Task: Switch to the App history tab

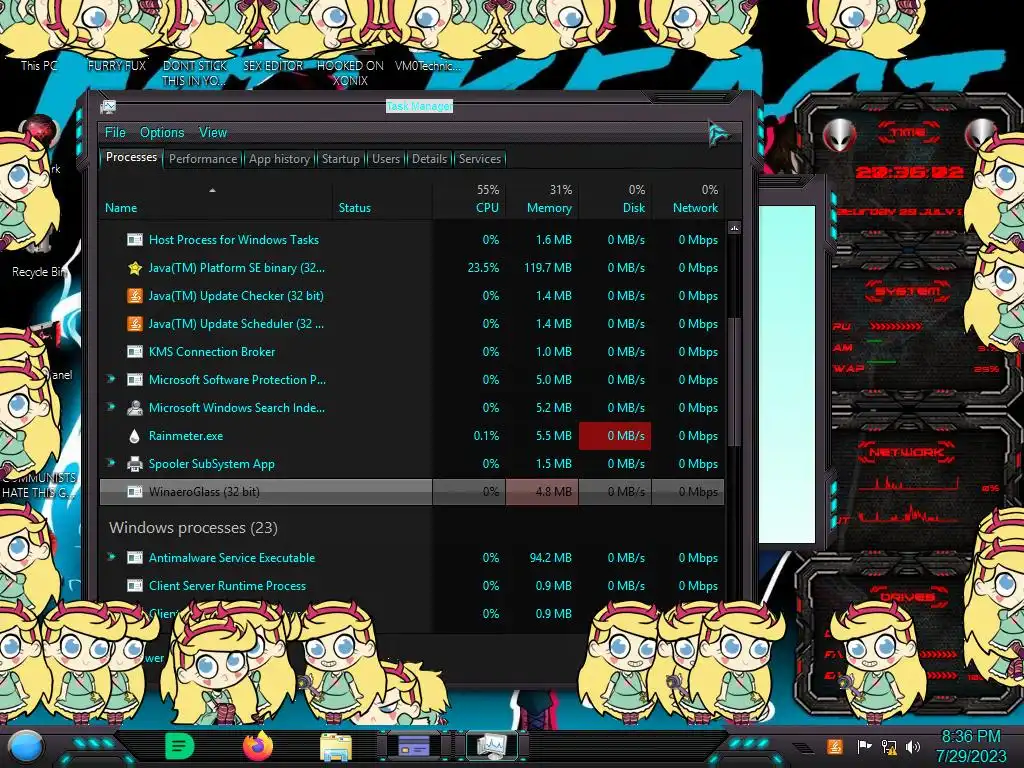Action: coord(279,159)
